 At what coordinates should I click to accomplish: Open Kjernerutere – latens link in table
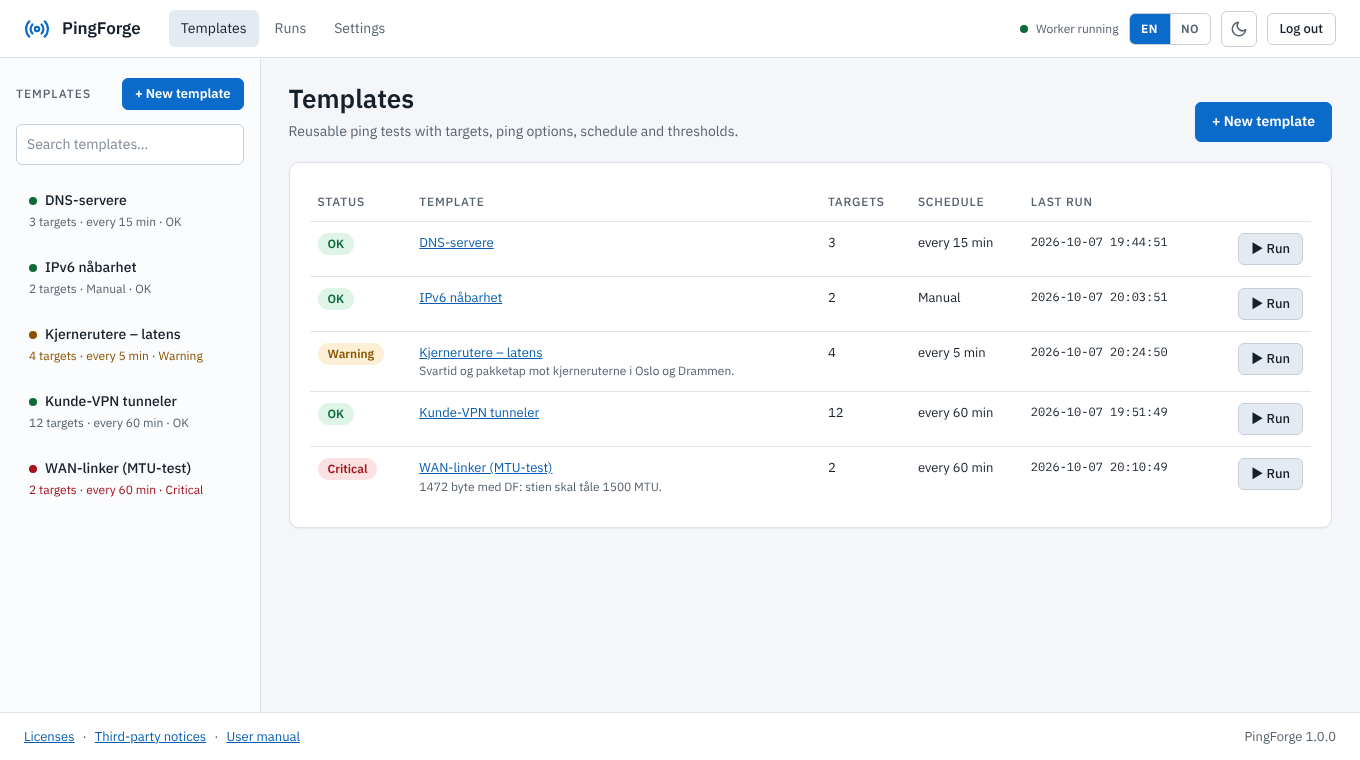481,353
